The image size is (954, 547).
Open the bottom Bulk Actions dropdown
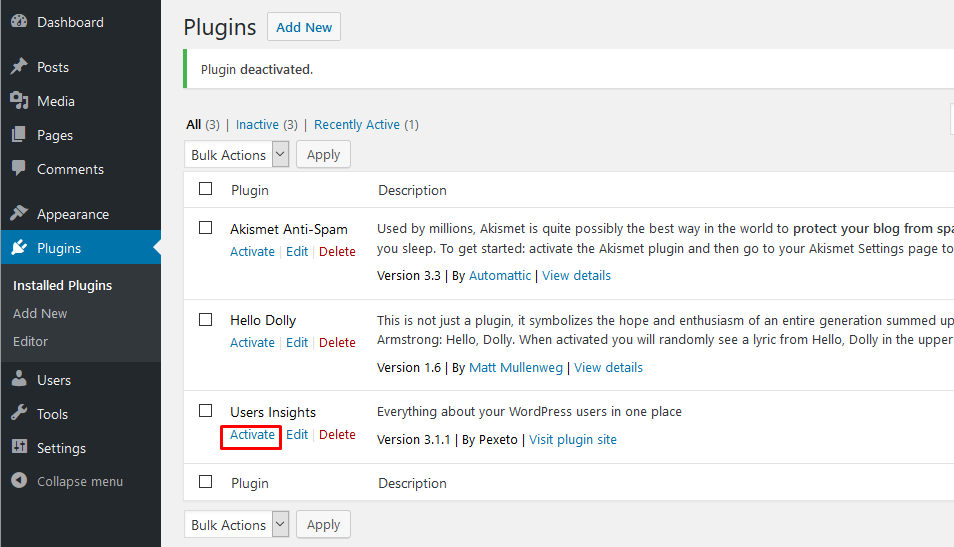click(237, 524)
